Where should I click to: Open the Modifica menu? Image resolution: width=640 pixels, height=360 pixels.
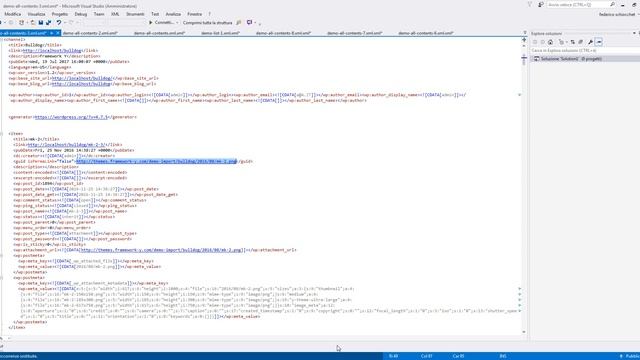pyautogui.click(x=12, y=14)
